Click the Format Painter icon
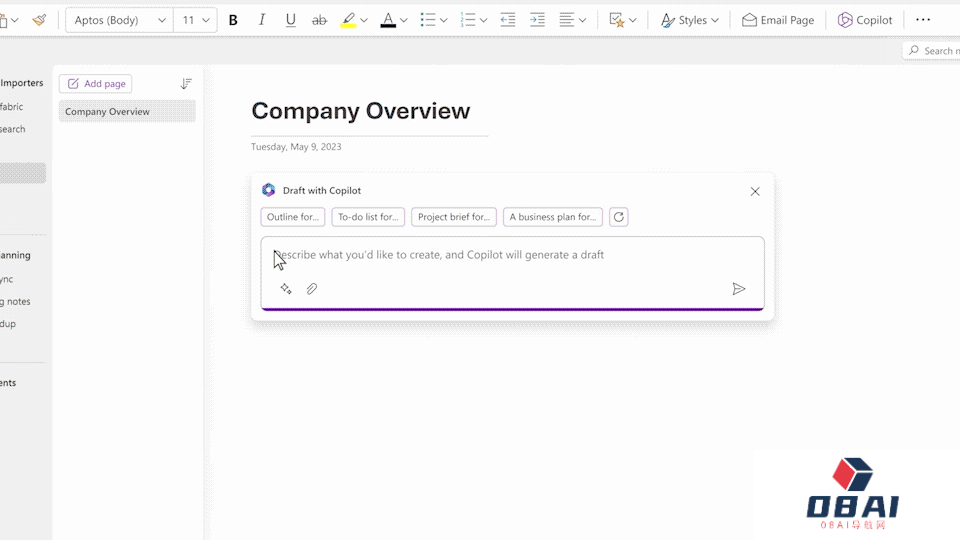The height and width of the screenshot is (540, 960). (39, 20)
